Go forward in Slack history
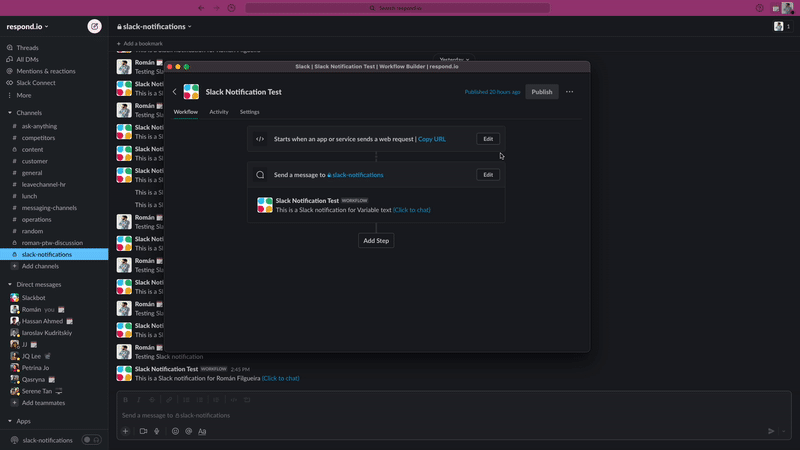 (x=216, y=8)
